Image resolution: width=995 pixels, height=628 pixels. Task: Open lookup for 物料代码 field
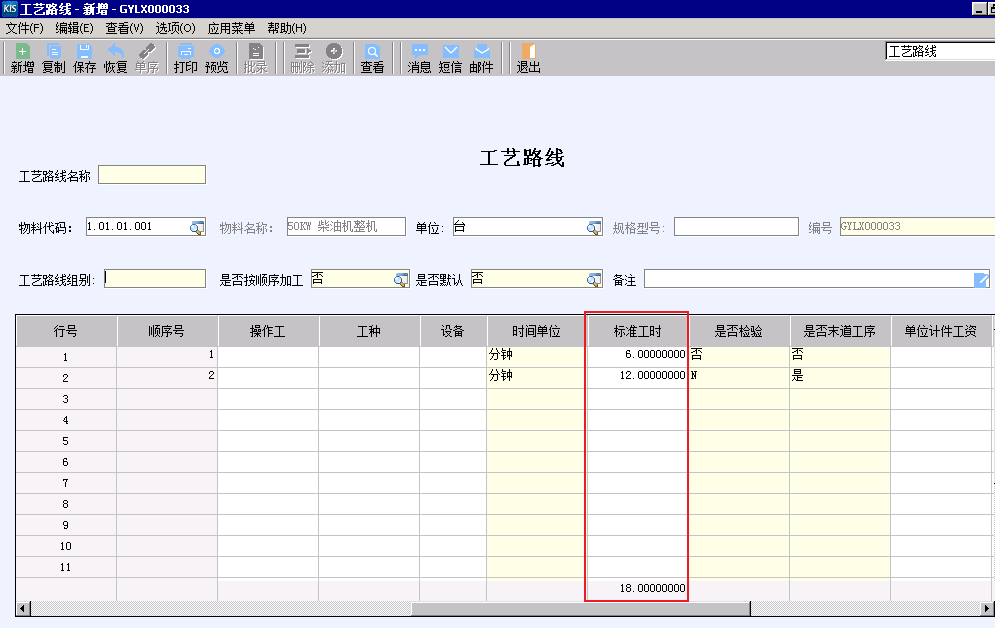click(197, 227)
